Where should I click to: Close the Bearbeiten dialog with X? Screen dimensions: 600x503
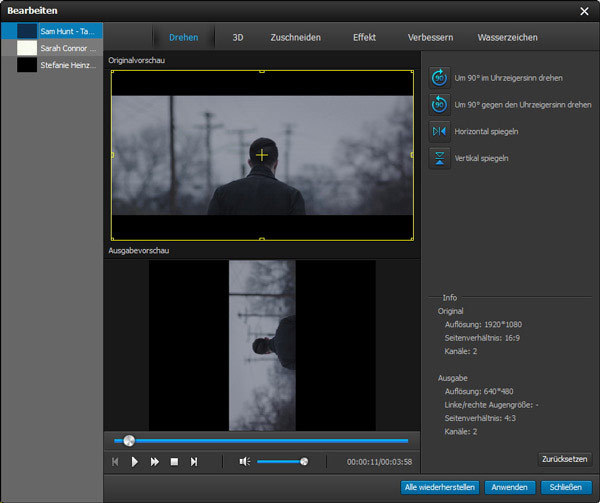[x=584, y=11]
